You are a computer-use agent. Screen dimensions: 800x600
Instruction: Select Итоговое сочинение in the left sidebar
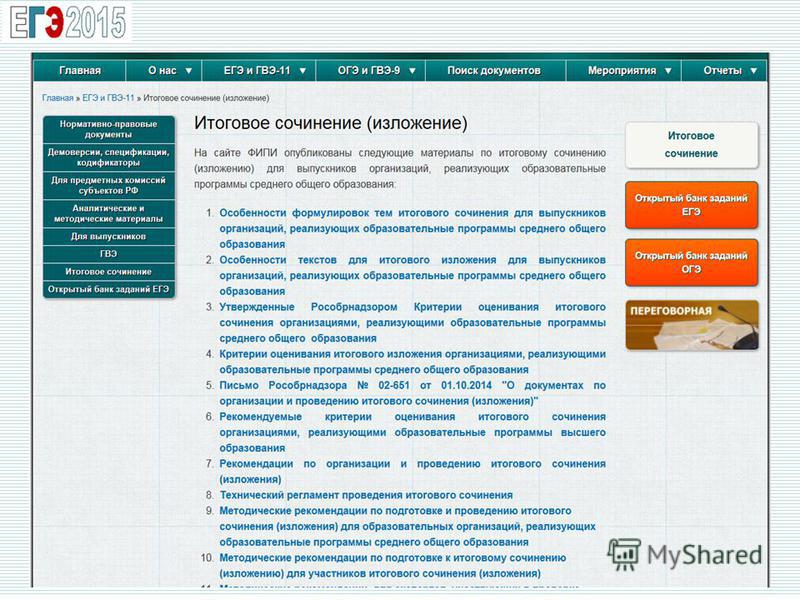pos(109,271)
